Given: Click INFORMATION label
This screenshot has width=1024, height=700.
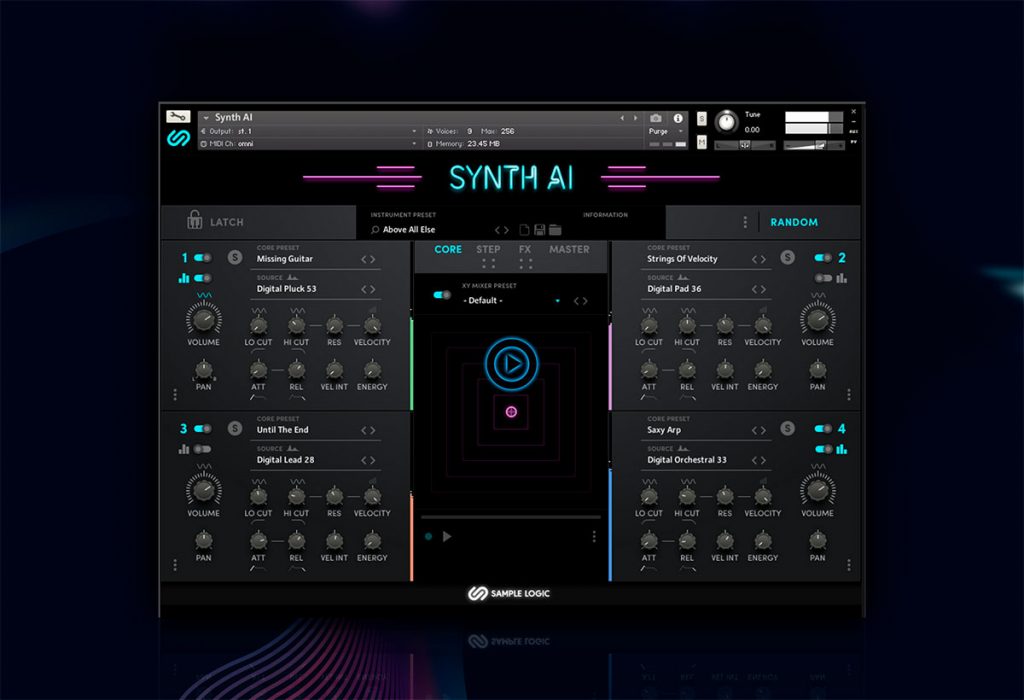Looking at the screenshot, I should coord(605,215).
